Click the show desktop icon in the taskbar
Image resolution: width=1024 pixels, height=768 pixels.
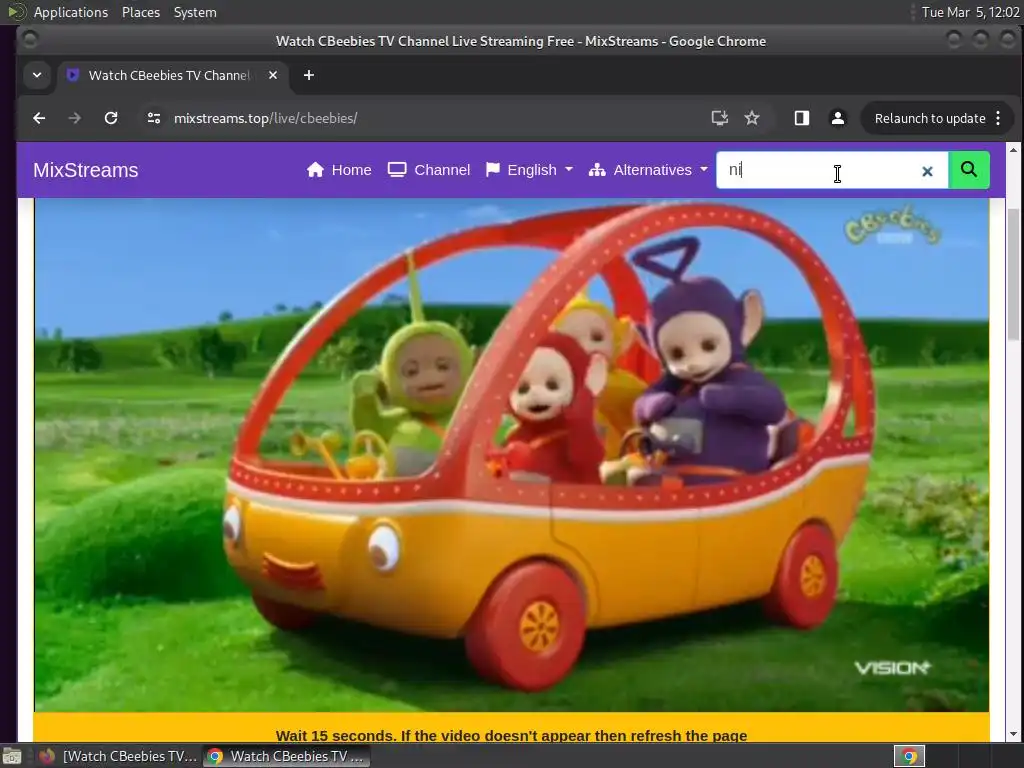click(12, 756)
